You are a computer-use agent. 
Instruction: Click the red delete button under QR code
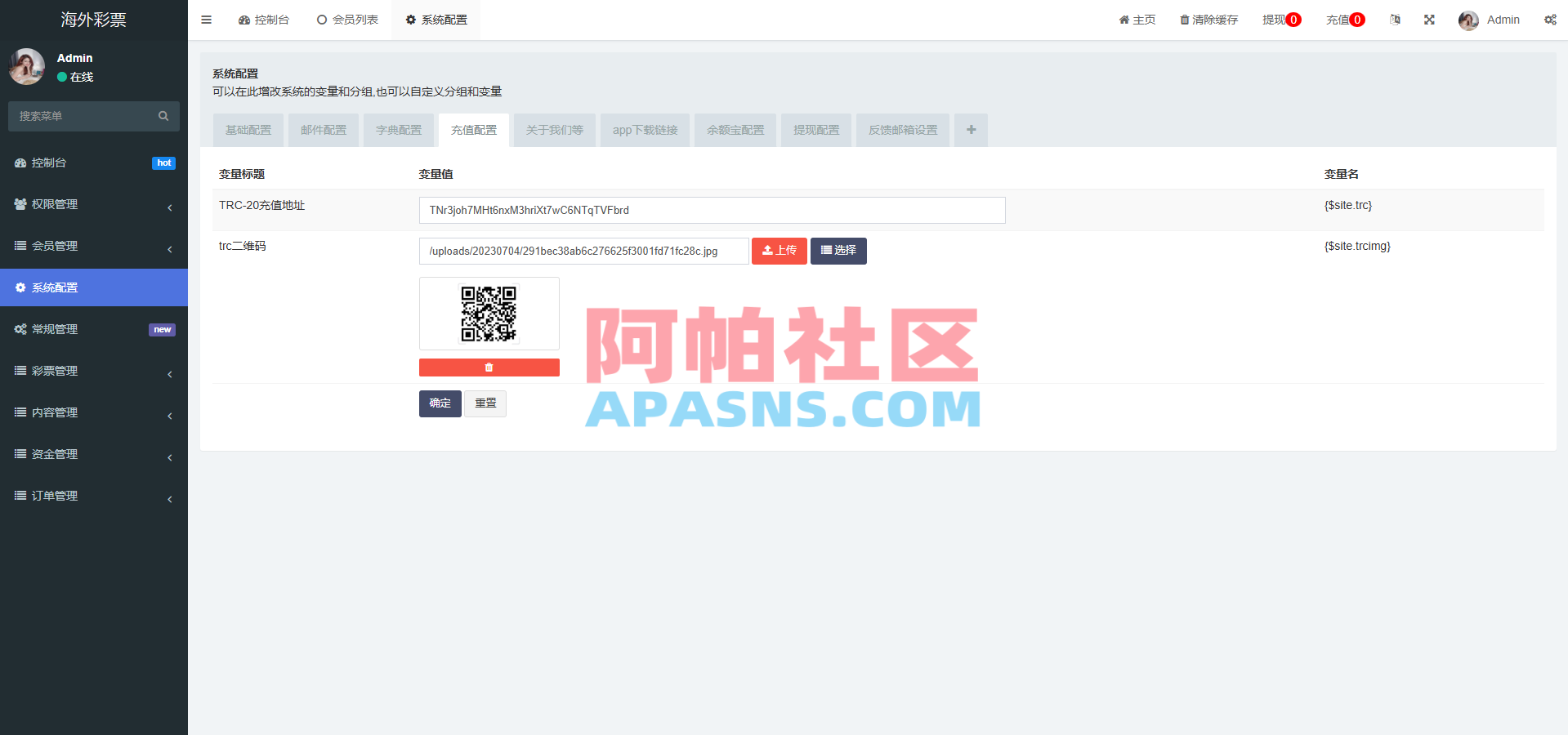(489, 367)
